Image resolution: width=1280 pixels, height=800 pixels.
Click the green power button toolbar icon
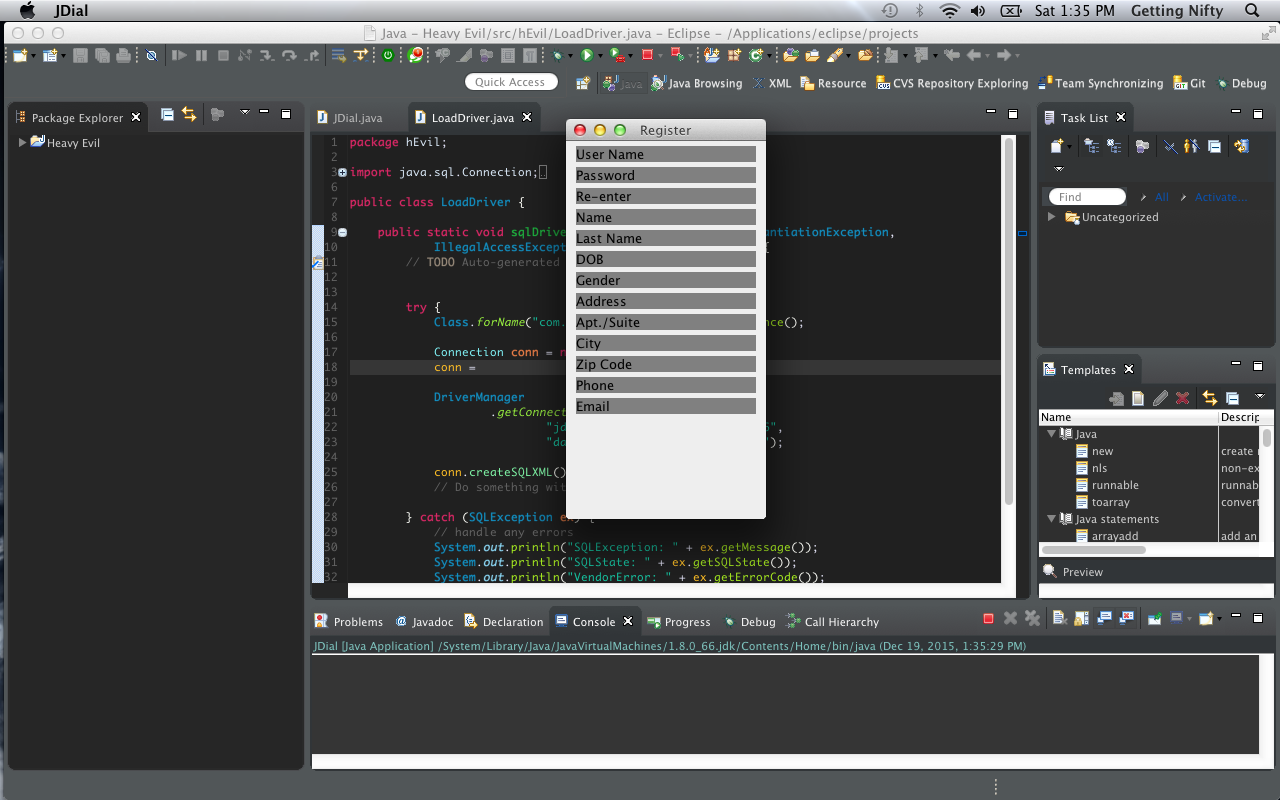(x=388, y=55)
